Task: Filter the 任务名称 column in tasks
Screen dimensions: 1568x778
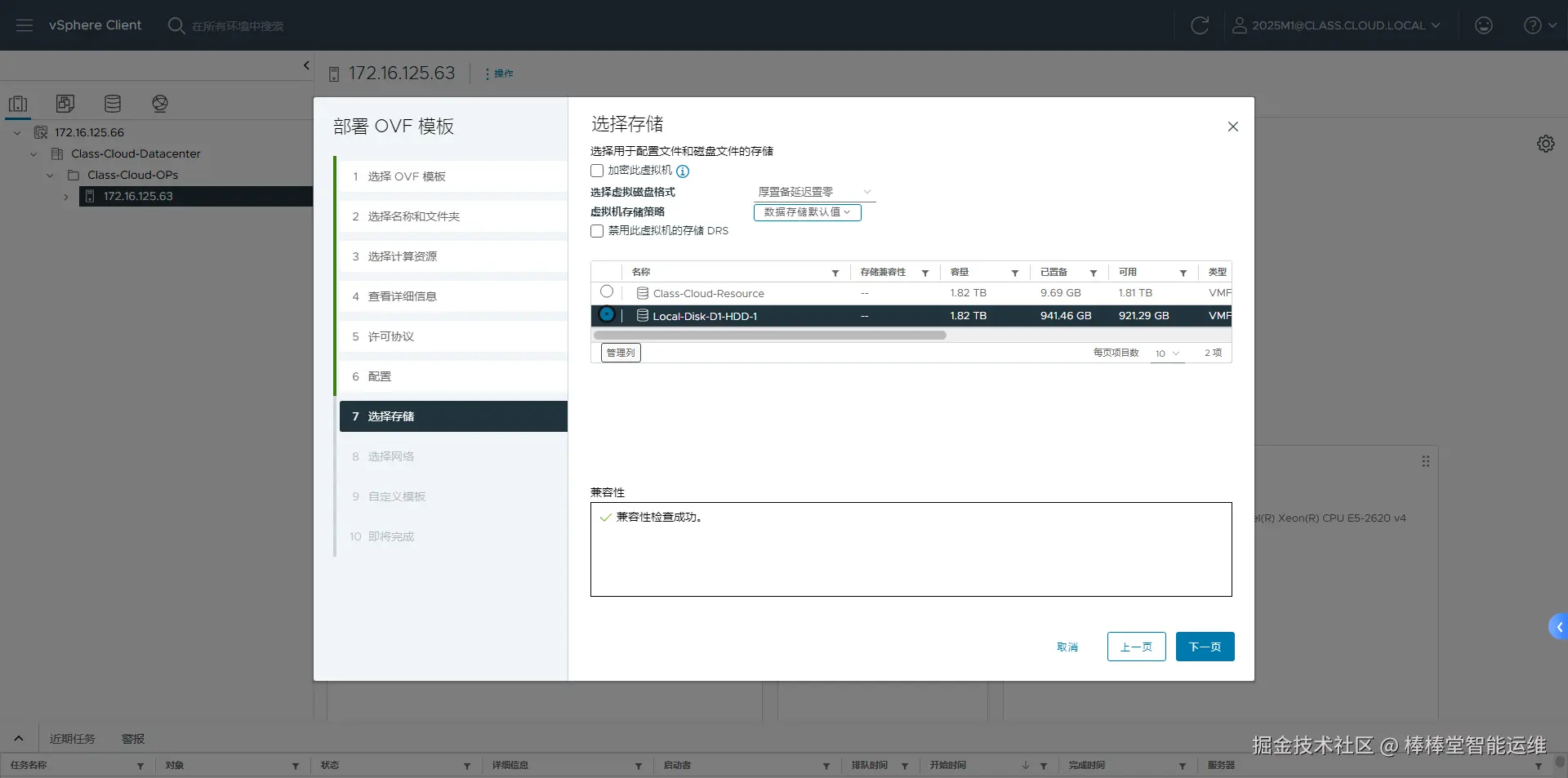Action: 140,766
